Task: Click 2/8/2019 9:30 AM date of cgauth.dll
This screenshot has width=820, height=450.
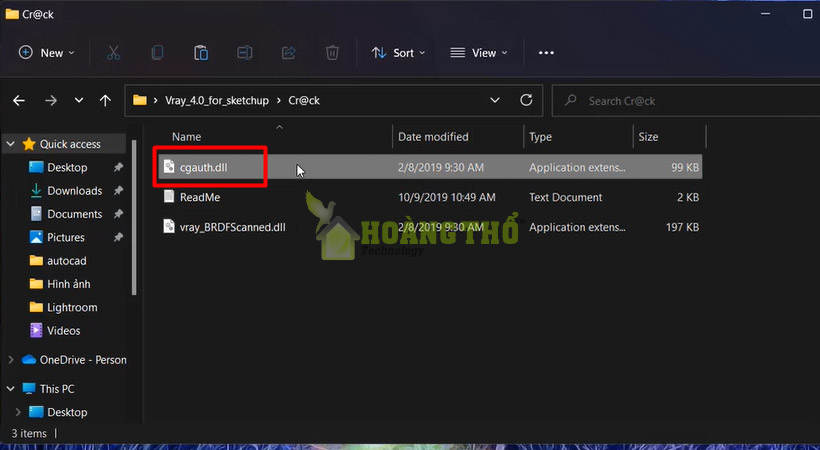Action: pyautogui.click(x=441, y=167)
